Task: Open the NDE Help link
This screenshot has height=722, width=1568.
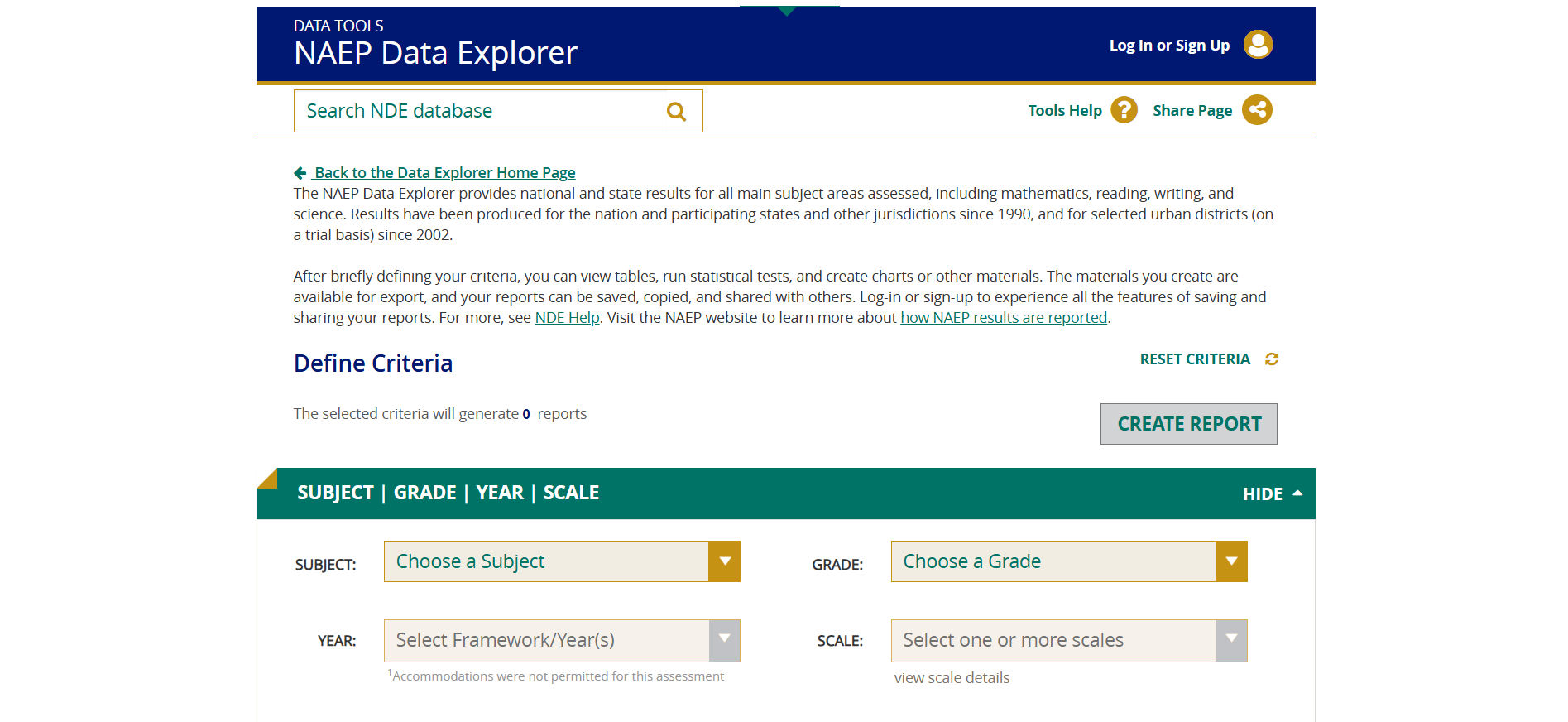Action: 567,318
